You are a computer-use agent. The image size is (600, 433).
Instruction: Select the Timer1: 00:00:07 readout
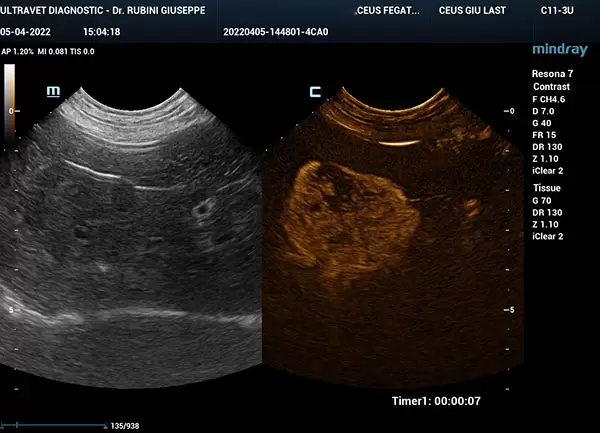(x=436, y=401)
